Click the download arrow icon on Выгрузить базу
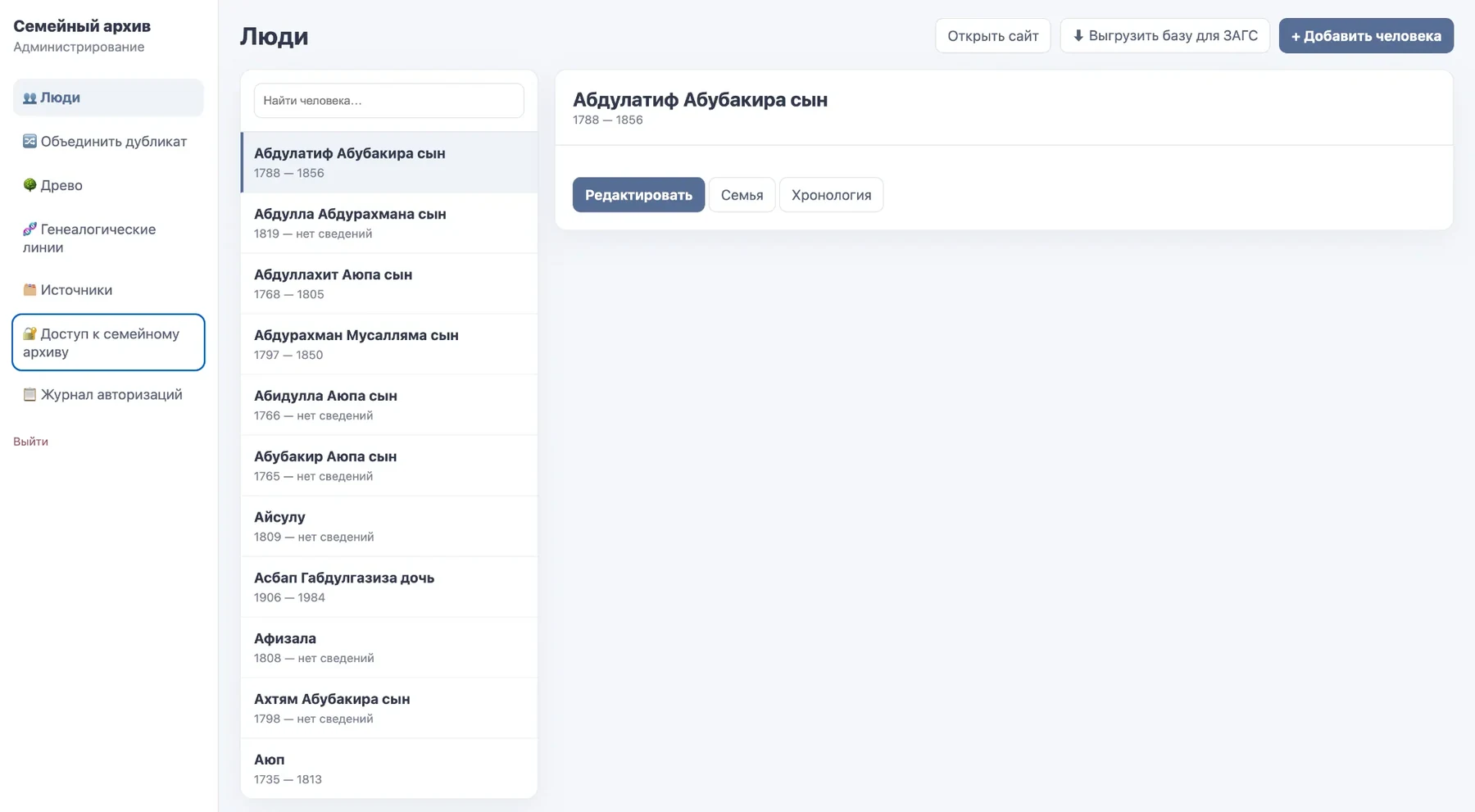 pos(1078,36)
